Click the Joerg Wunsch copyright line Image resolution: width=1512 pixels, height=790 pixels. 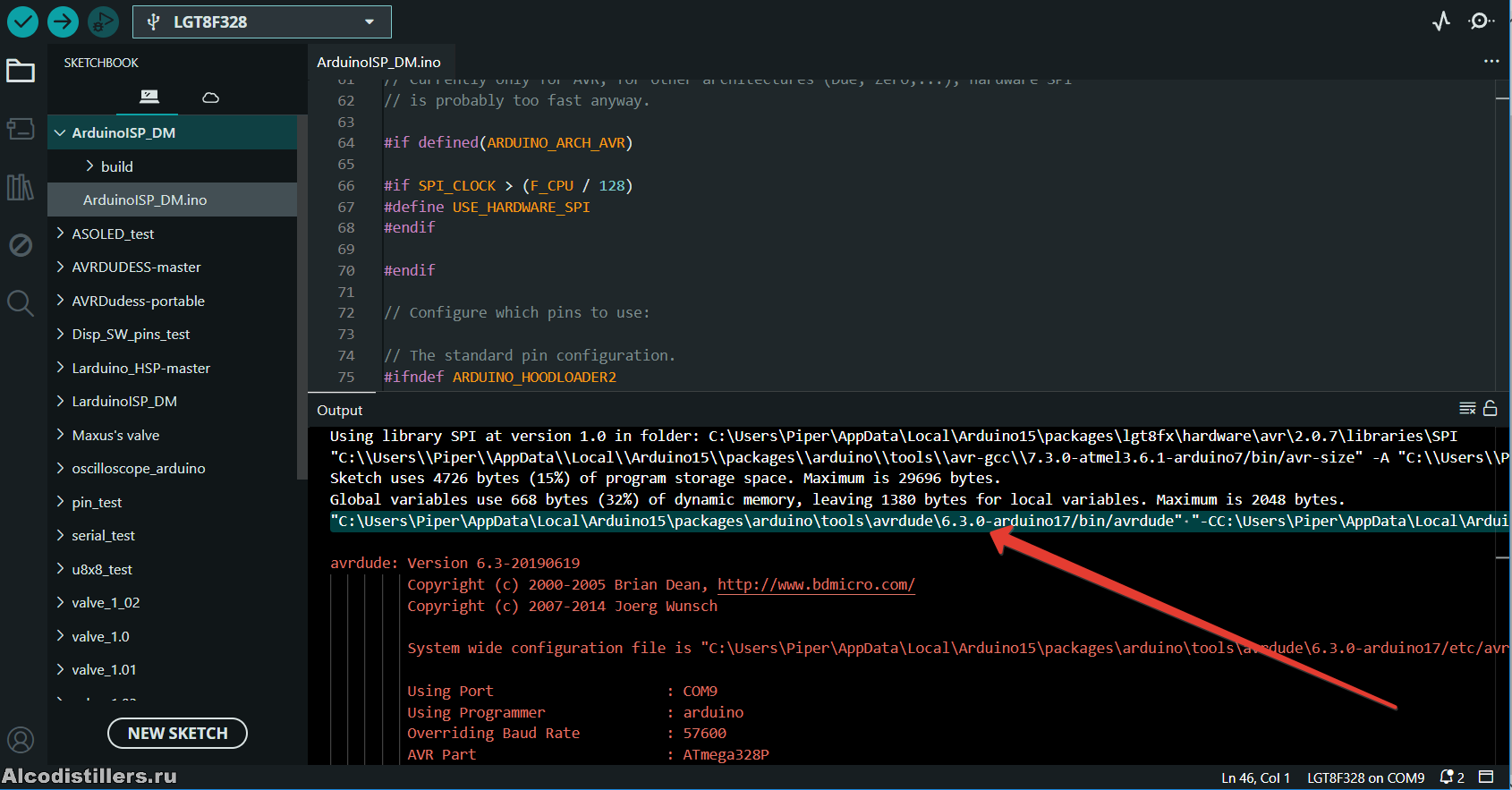coord(562,606)
